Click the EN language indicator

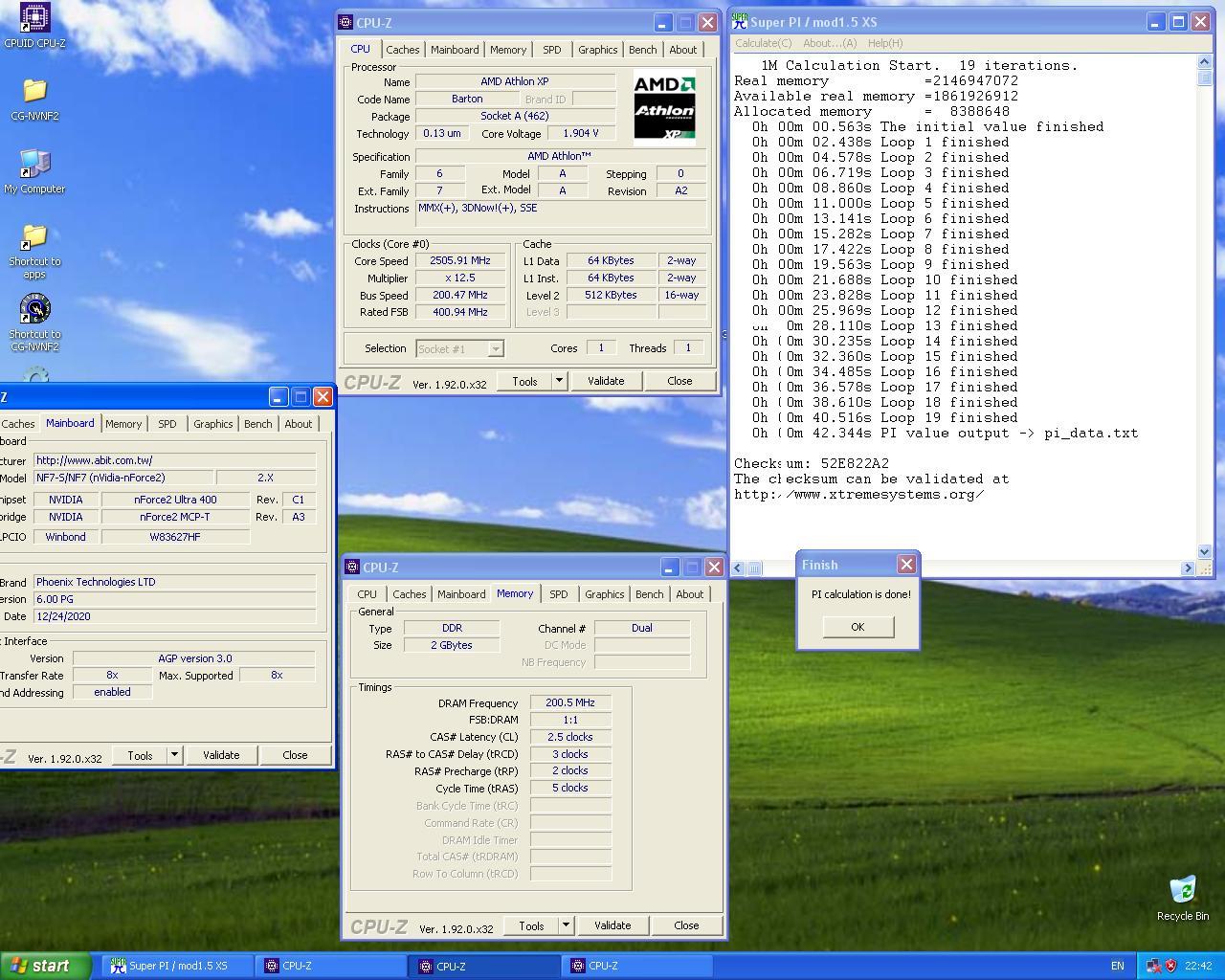(1117, 966)
